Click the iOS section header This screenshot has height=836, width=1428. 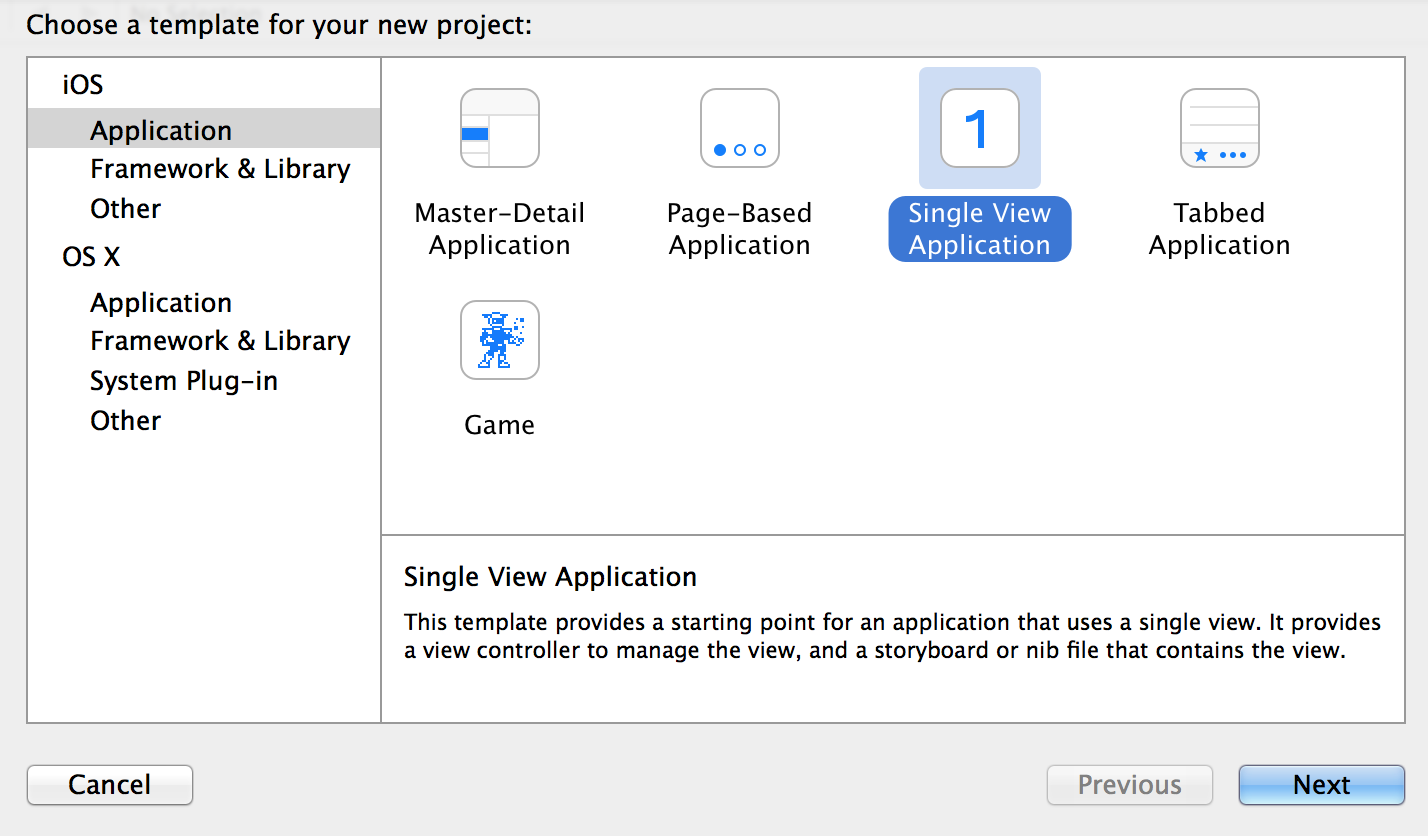(83, 85)
